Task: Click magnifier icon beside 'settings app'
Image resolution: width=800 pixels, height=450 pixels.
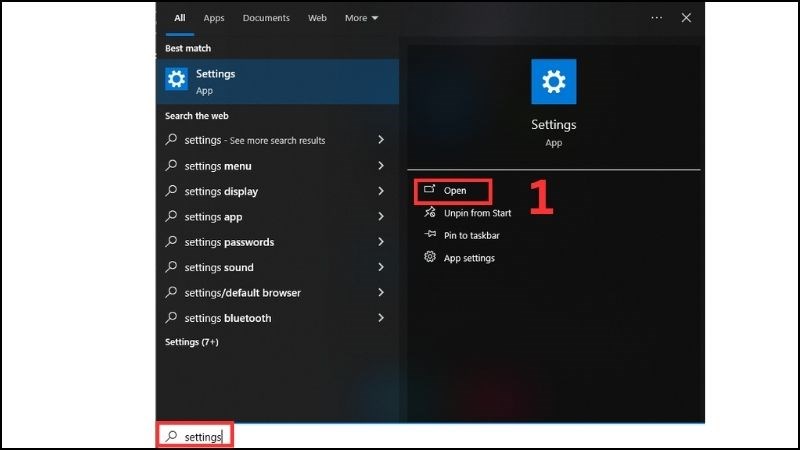Action: (171, 216)
